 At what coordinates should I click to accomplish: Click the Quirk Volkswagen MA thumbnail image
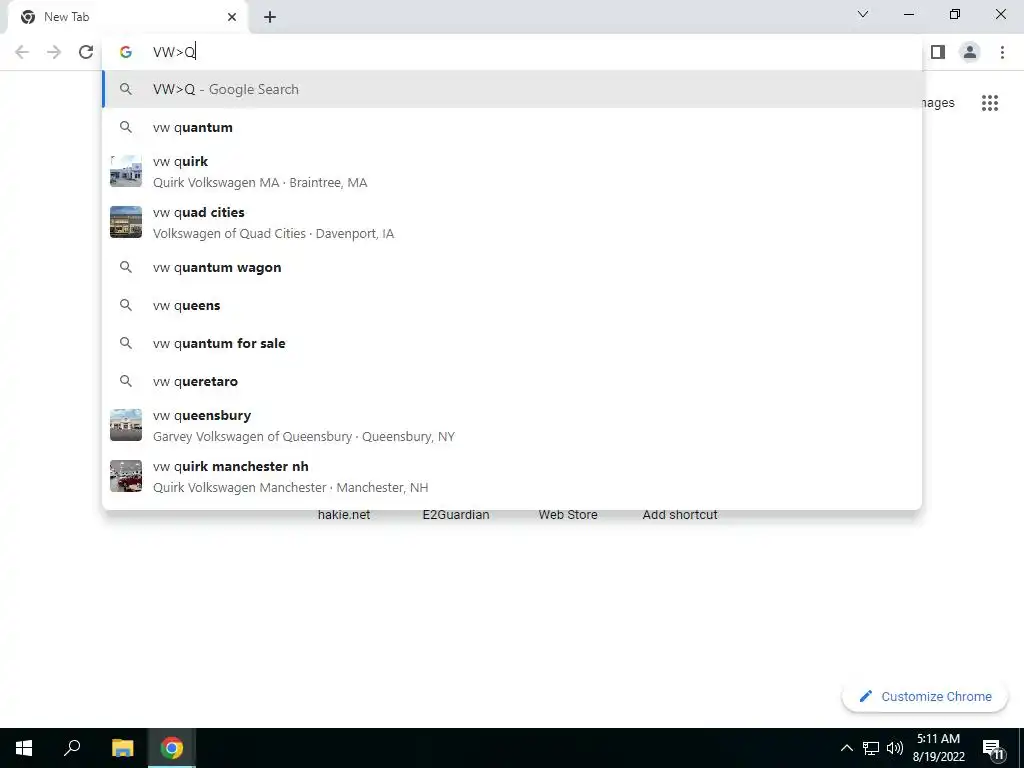click(x=126, y=171)
